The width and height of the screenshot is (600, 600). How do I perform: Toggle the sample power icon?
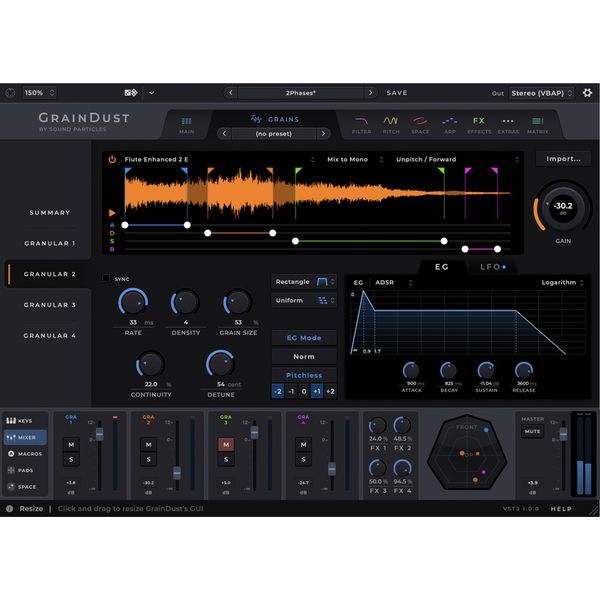(x=112, y=159)
